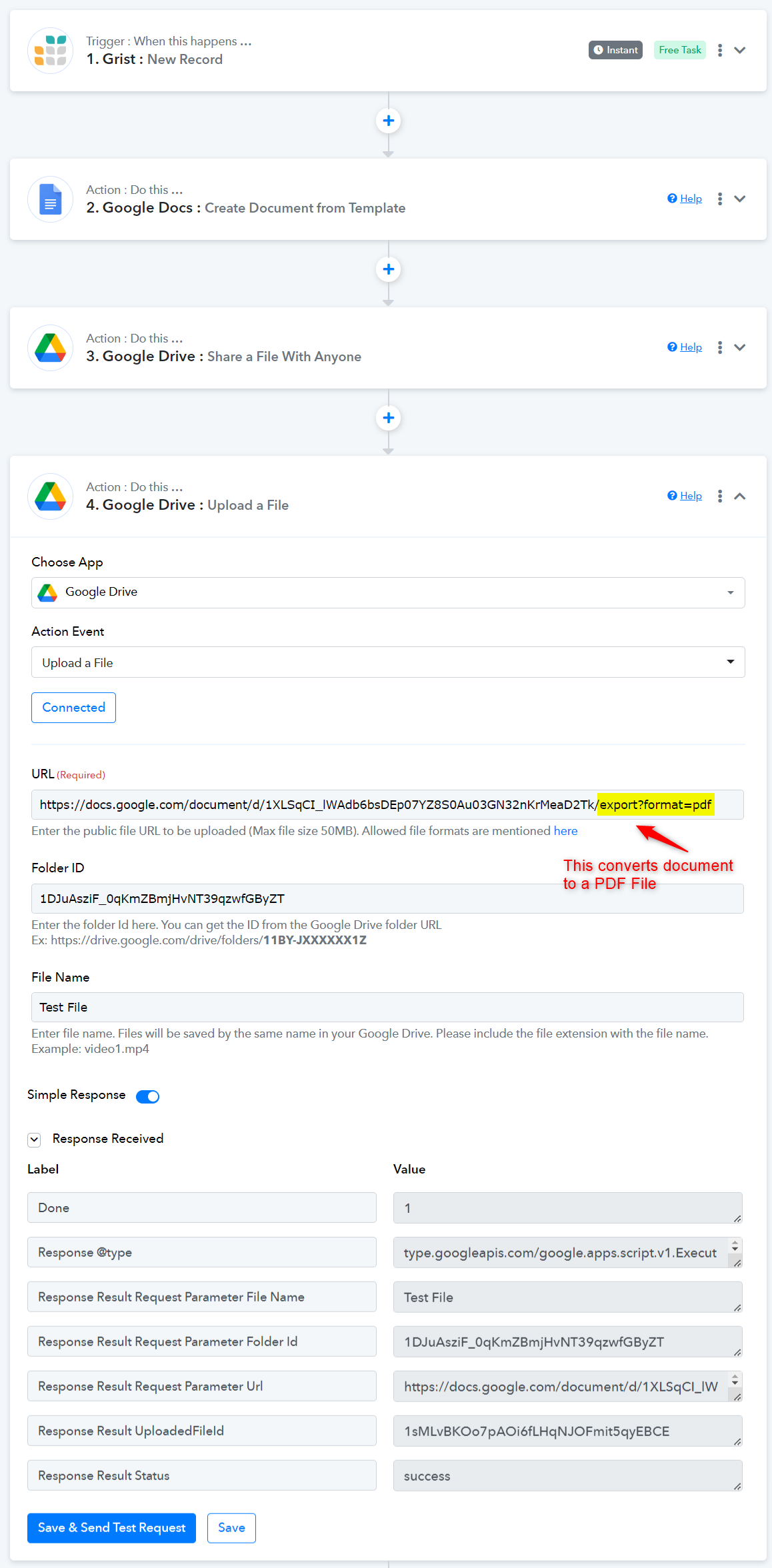This screenshot has height=1568, width=772.
Task: Click the Connected button
Action: point(73,708)
